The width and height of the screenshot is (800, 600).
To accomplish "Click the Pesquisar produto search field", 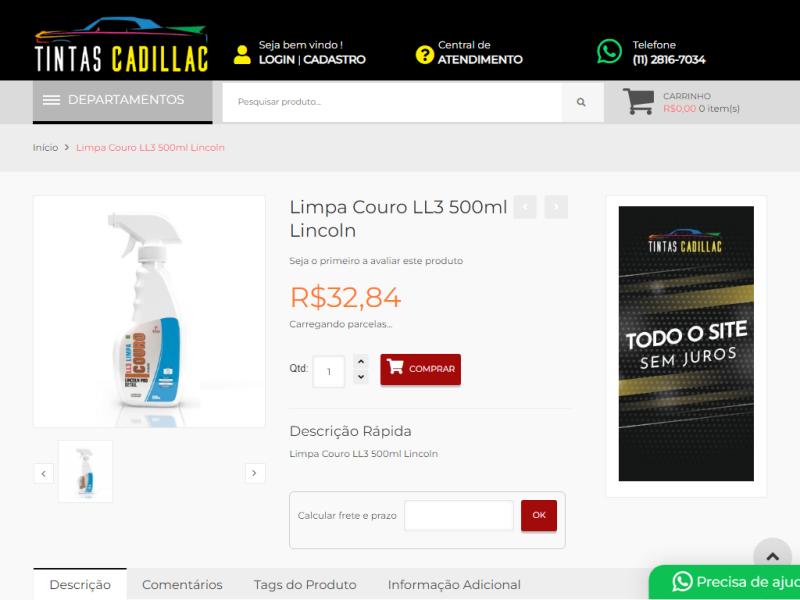I will [392, 102].
